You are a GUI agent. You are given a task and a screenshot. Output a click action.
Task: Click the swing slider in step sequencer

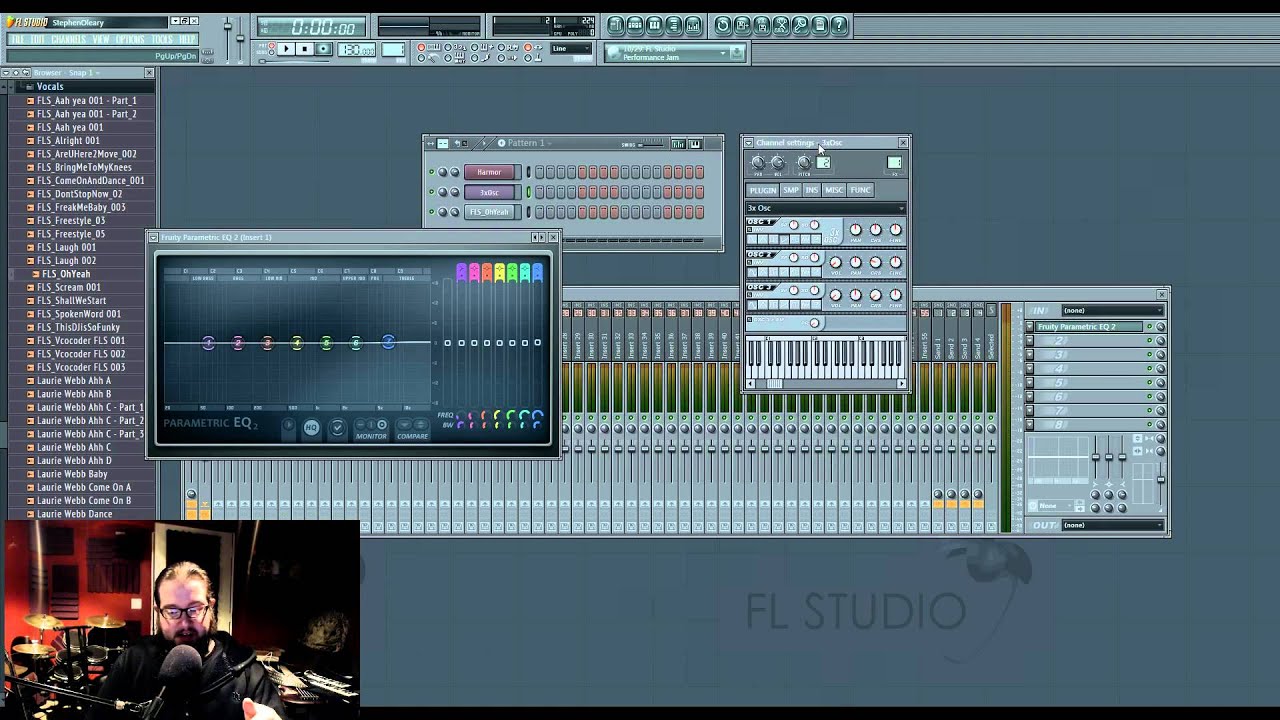[652, 144]
